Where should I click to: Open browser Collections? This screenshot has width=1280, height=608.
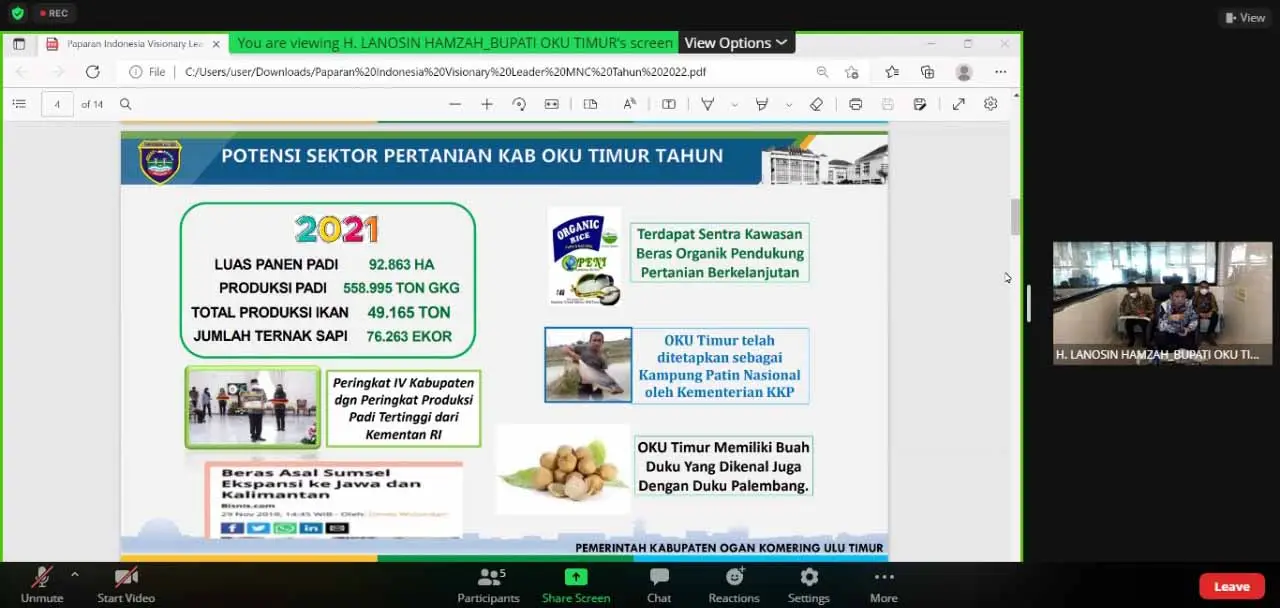coord(927,72)
